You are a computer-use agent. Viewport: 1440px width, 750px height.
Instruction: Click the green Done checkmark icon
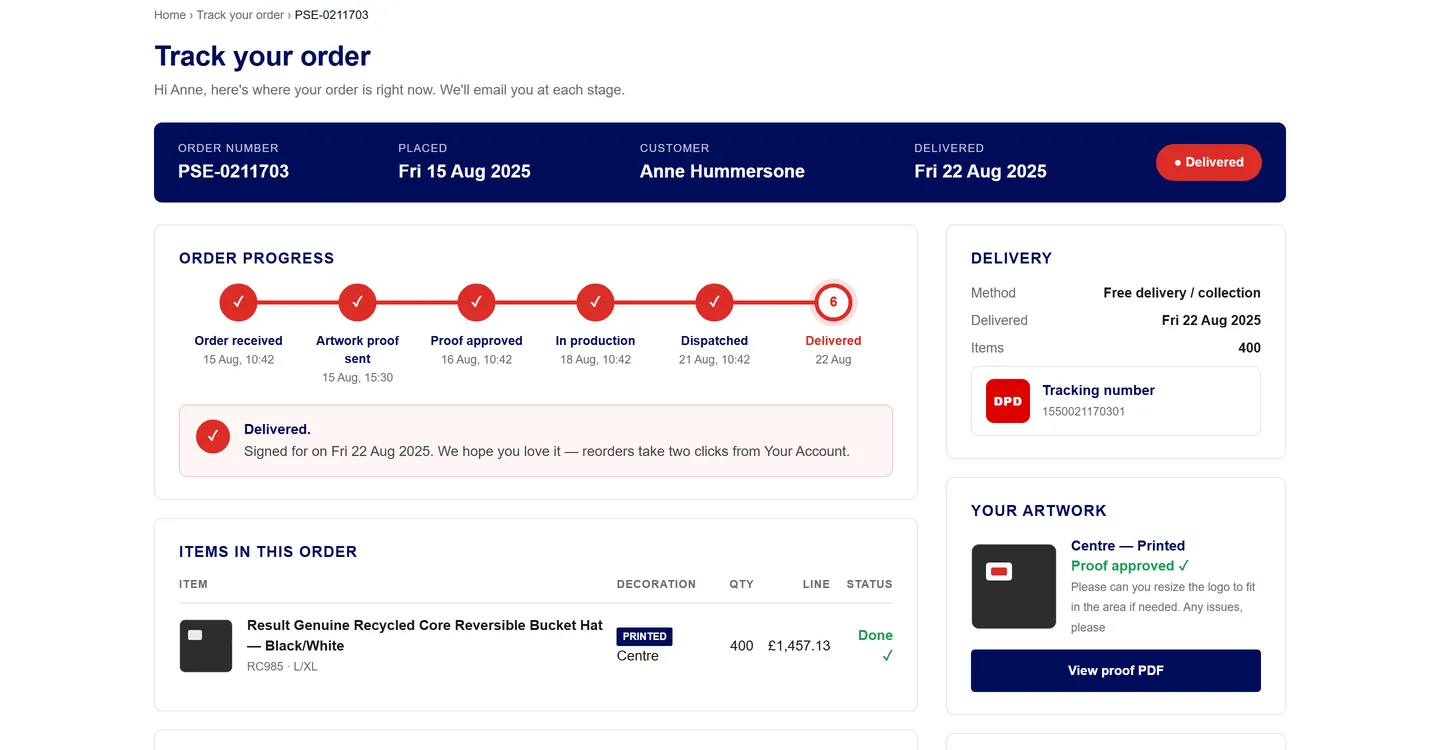pos(887,656)
